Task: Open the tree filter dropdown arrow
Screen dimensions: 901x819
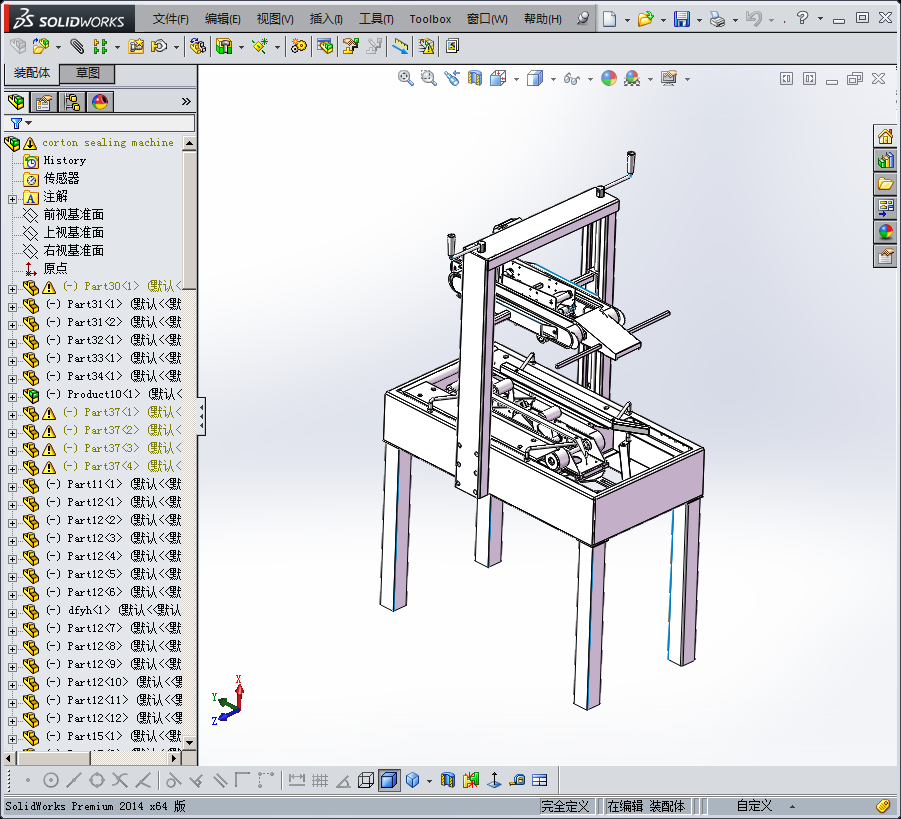Action: pyautogui.click(x=29, y=123)
